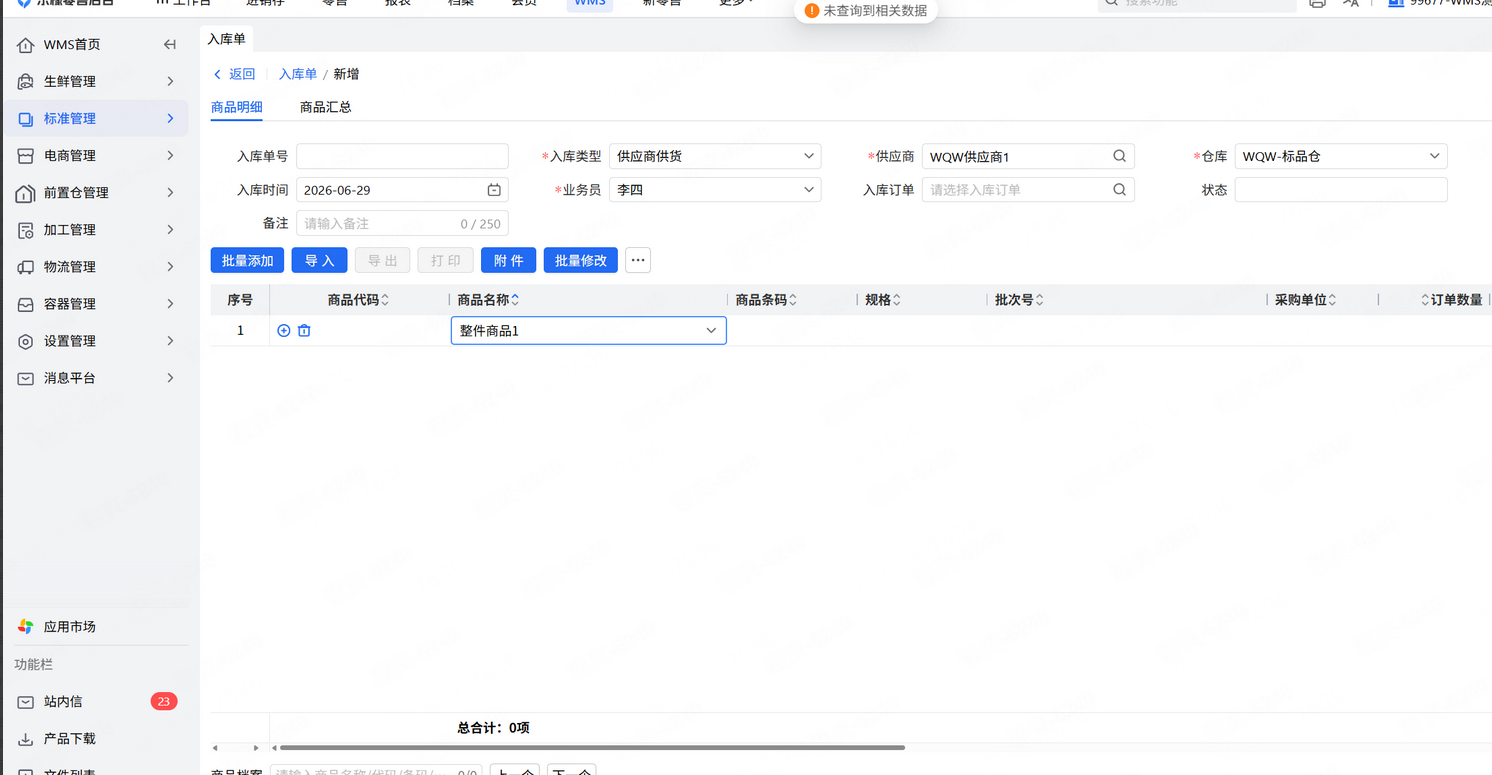The height and width of the screenshot is (775, 1492).
Task: Expand the 容器管理 submenu chevron
Action: pos(170,304)
